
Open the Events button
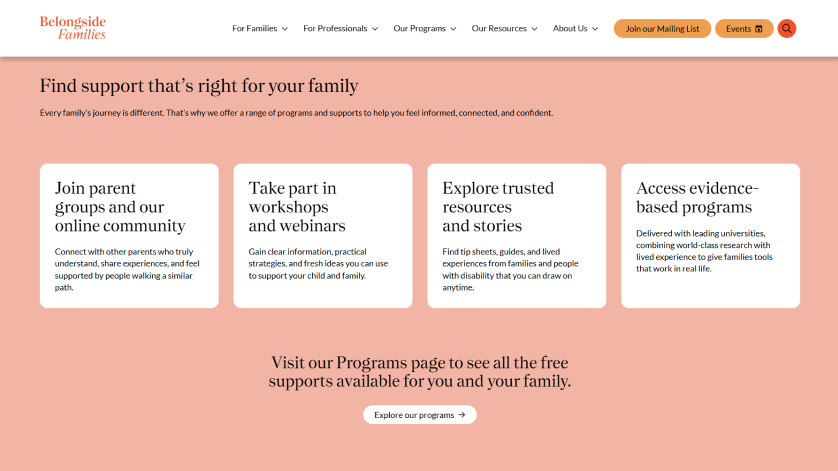coord(738,28)
